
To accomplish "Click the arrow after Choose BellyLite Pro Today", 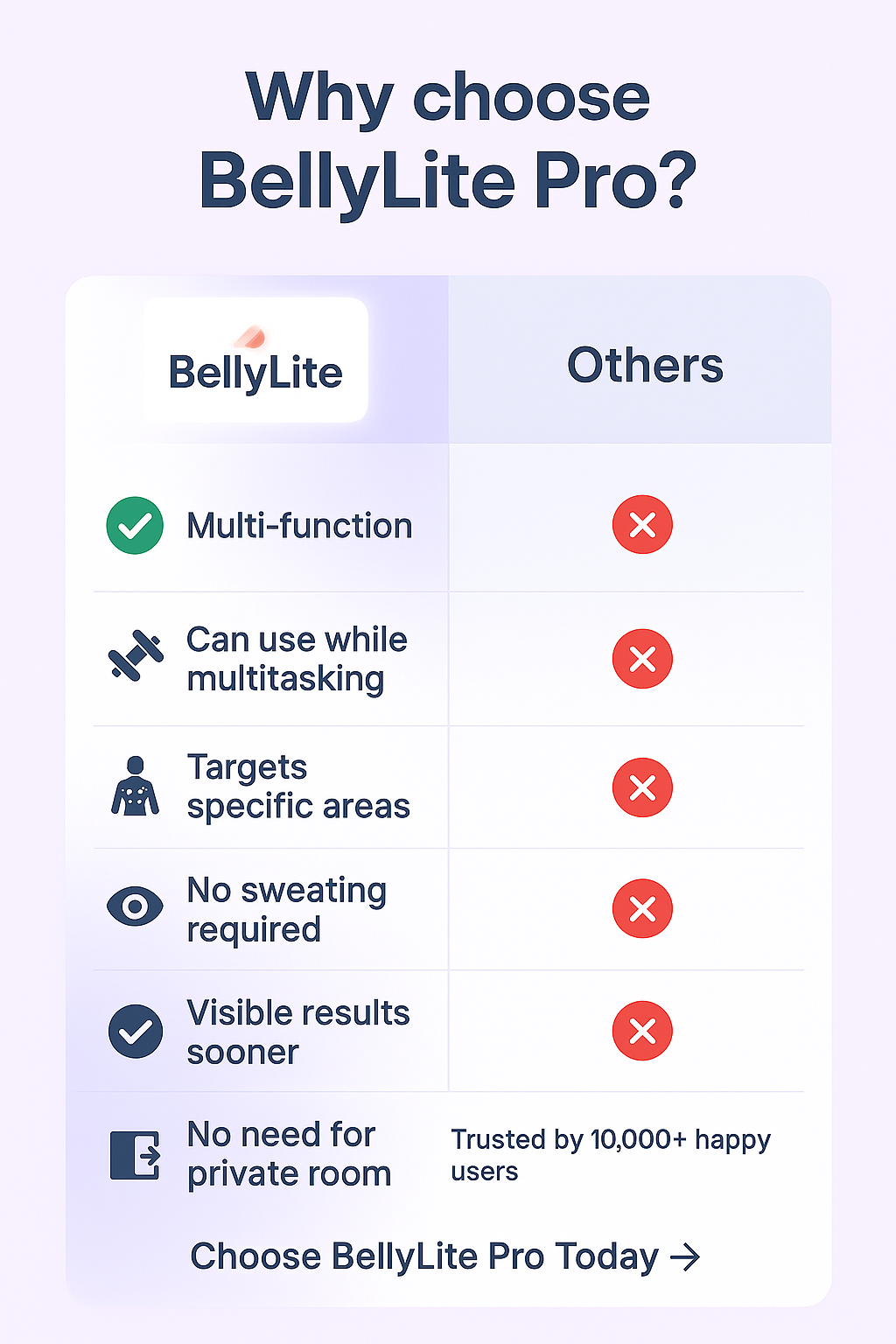I will tap(685, 1257).
